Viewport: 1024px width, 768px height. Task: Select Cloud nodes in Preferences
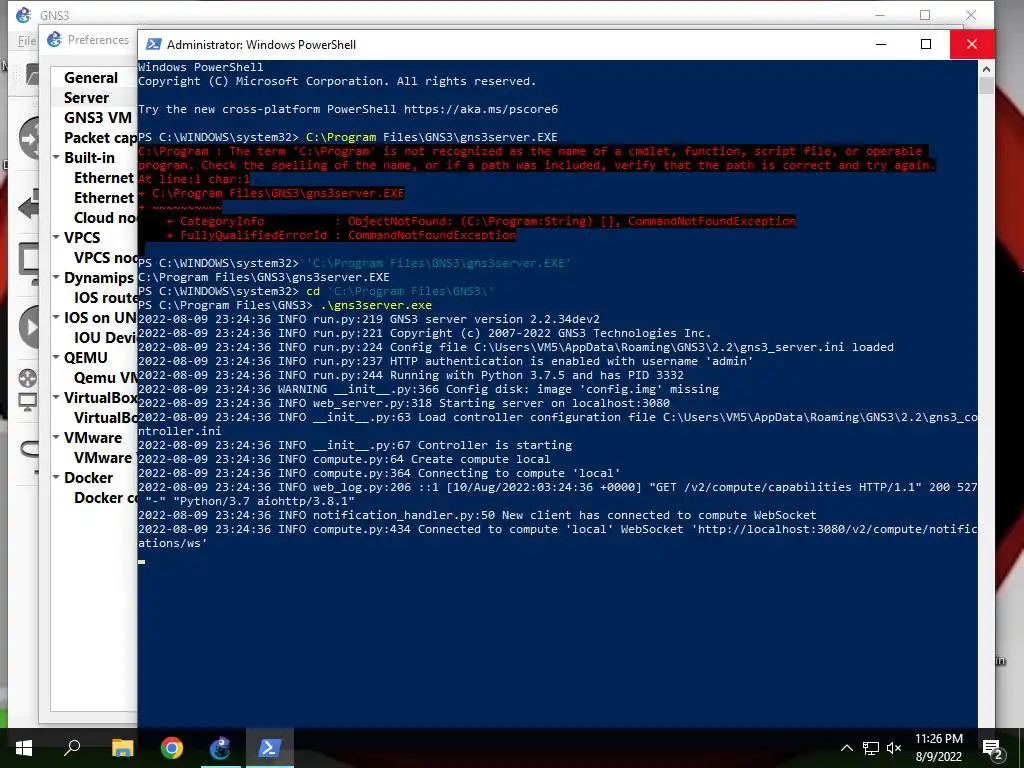tap(106, 218)
